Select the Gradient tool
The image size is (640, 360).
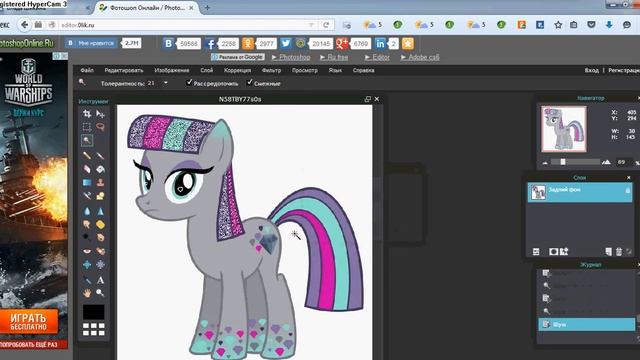(87, 182)
